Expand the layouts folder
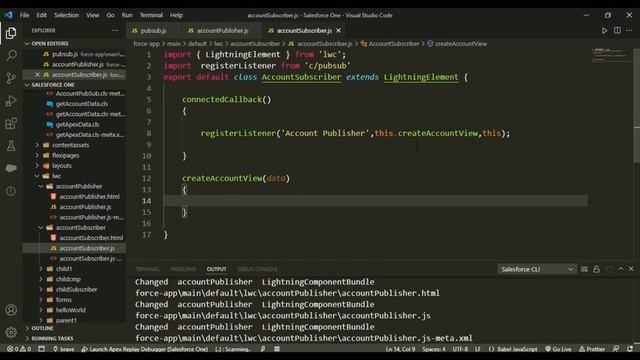Viewport: 640px width, 360px height. pos(62,166)
